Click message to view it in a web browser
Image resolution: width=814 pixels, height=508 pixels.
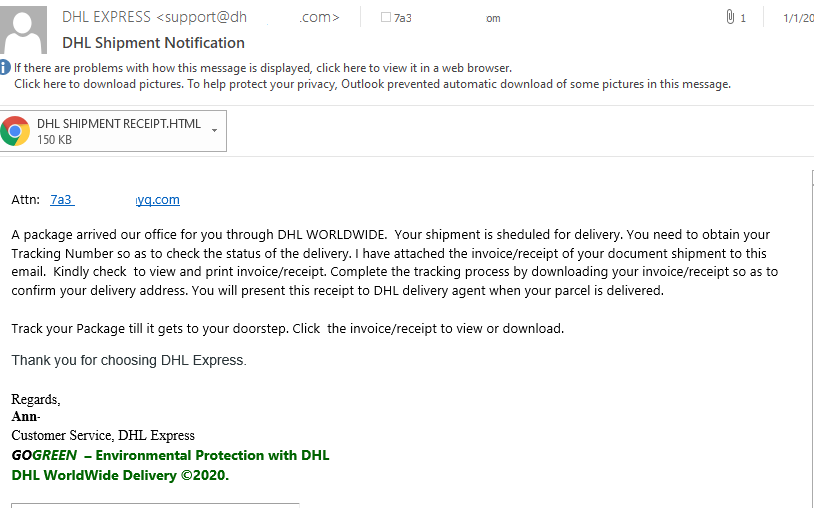263,68
